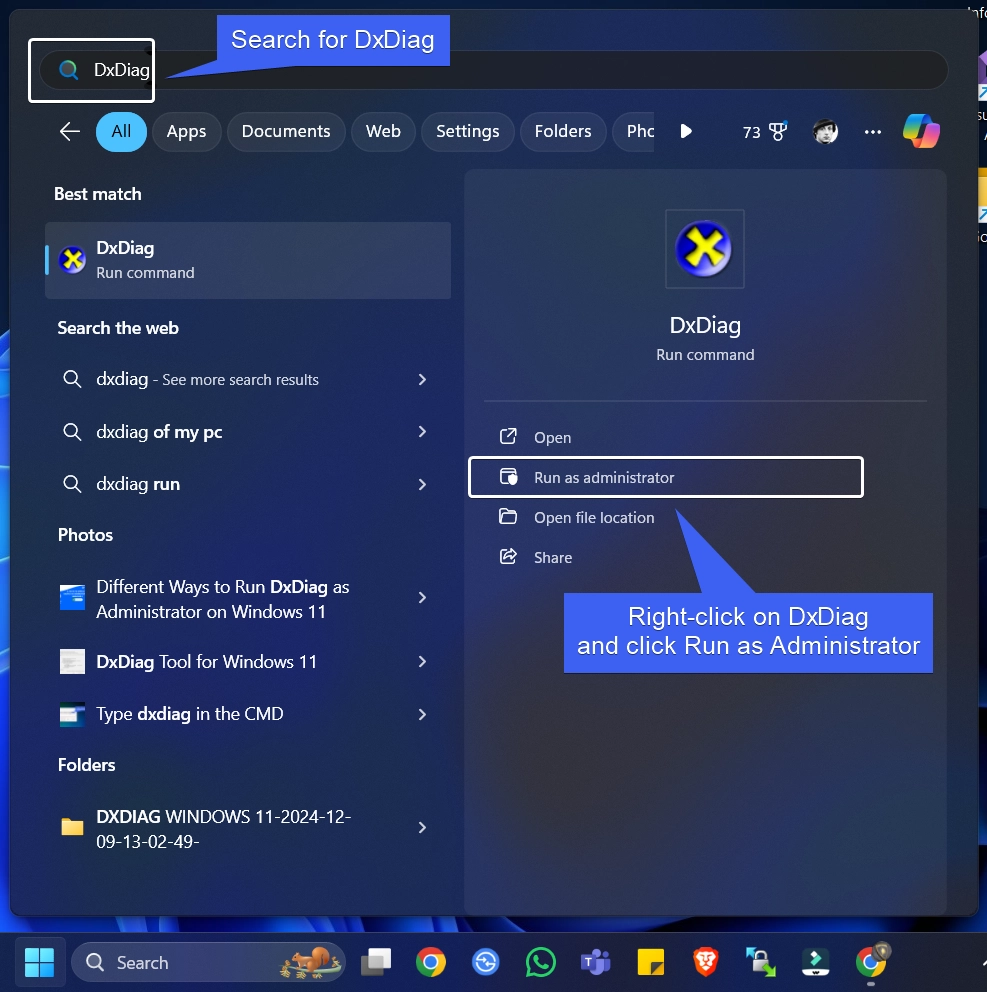The width and height of the screenshot is (987, 992).
Task: Expand 'dxdiag of my pc' chevron
Action: (x=422, y=431)
